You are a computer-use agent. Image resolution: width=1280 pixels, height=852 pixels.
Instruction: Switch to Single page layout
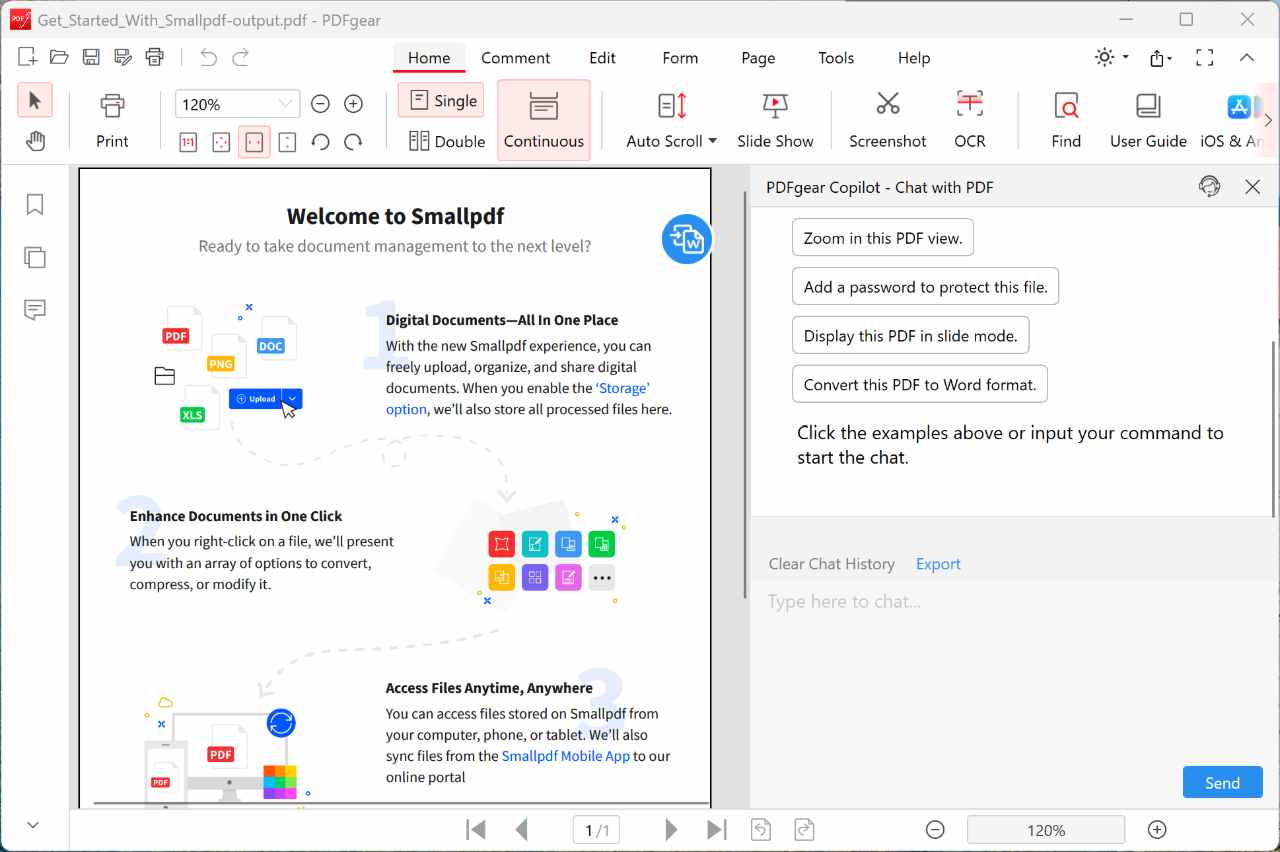[x=441, y=100]
